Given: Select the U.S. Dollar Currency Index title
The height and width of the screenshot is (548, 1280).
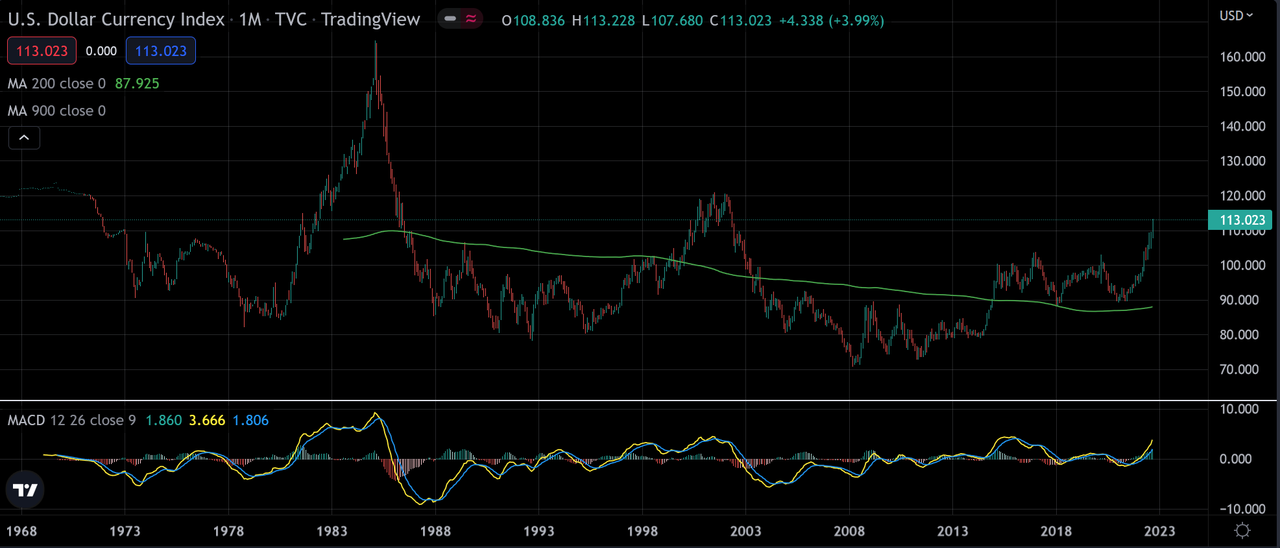Looking at the screenshot, I should pos(116,20).
